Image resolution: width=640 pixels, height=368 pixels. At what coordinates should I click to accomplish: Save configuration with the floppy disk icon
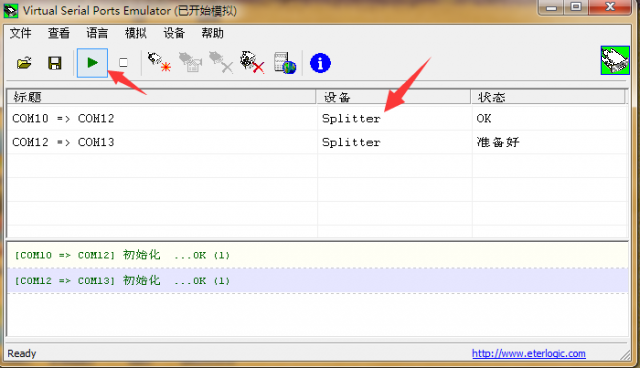pos(55,63)
